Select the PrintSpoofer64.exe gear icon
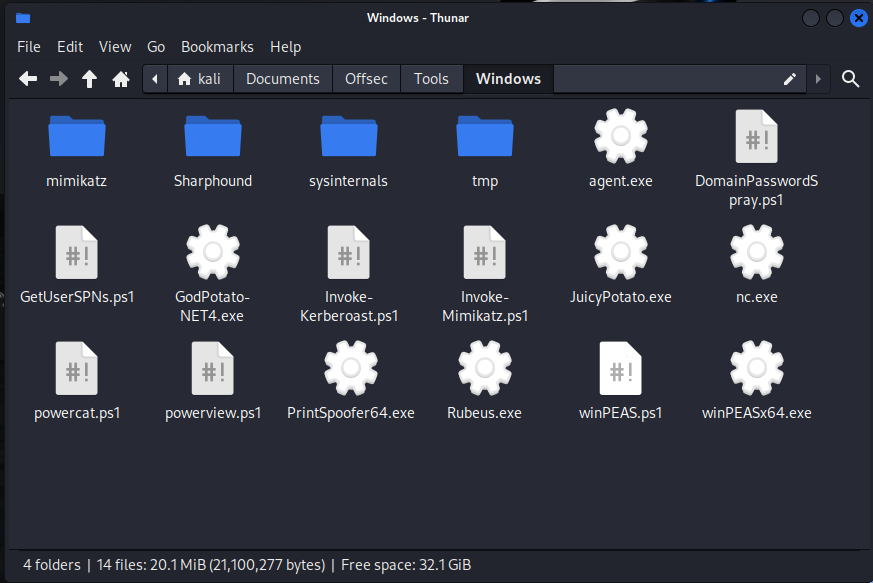This screenshot has height=583, width=873. 351,368
